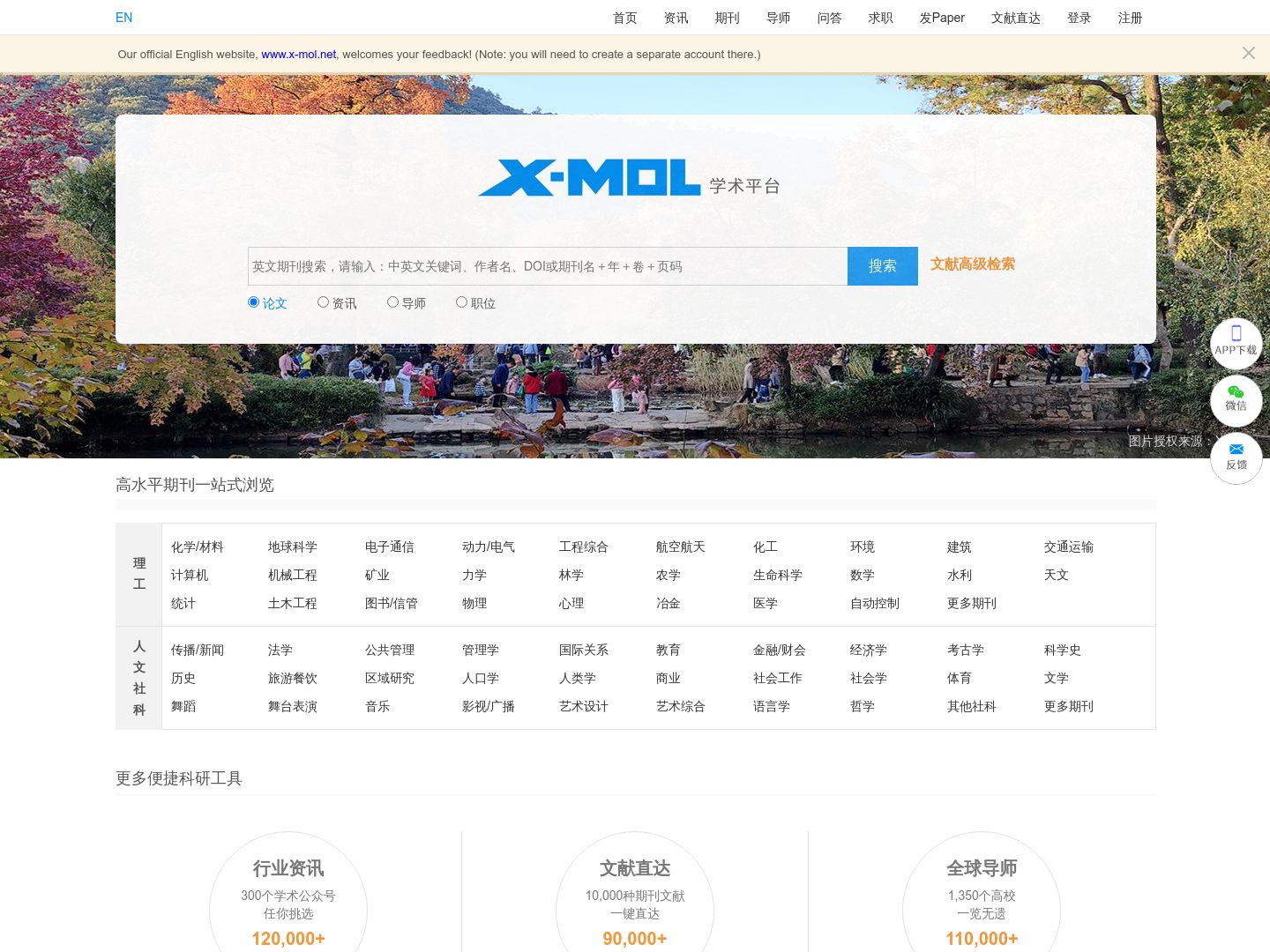Open the 微信 WeChat icon

pyautogui.click(x=1236, y=400)
